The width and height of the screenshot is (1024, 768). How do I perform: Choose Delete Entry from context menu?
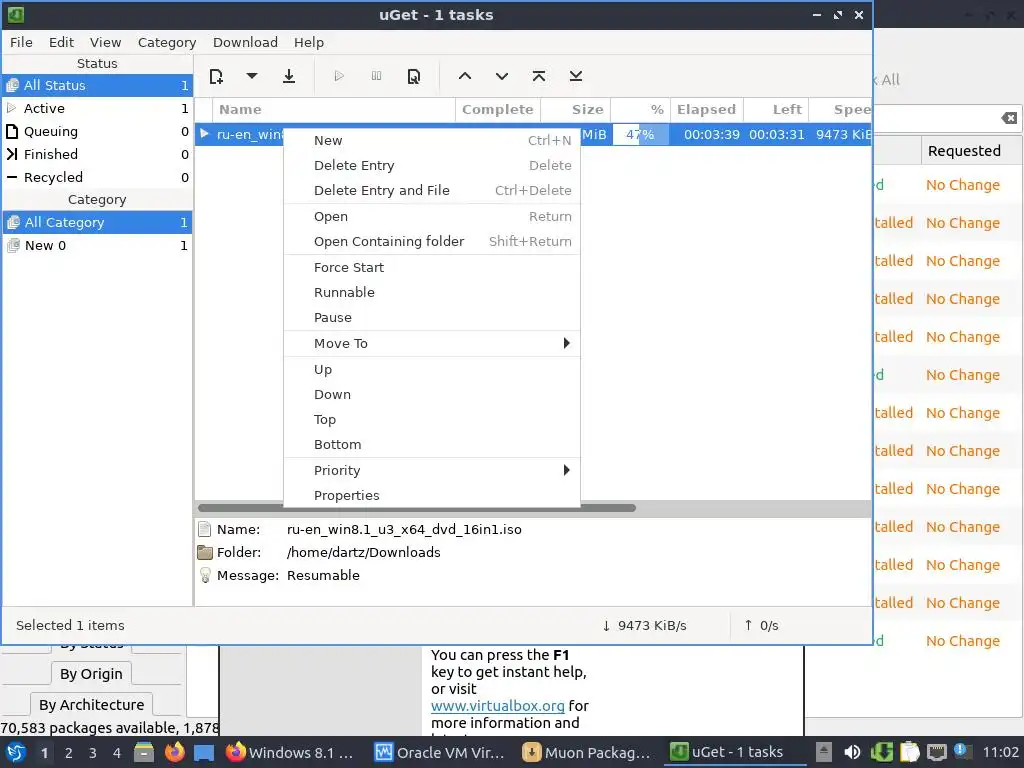point(432,165)
